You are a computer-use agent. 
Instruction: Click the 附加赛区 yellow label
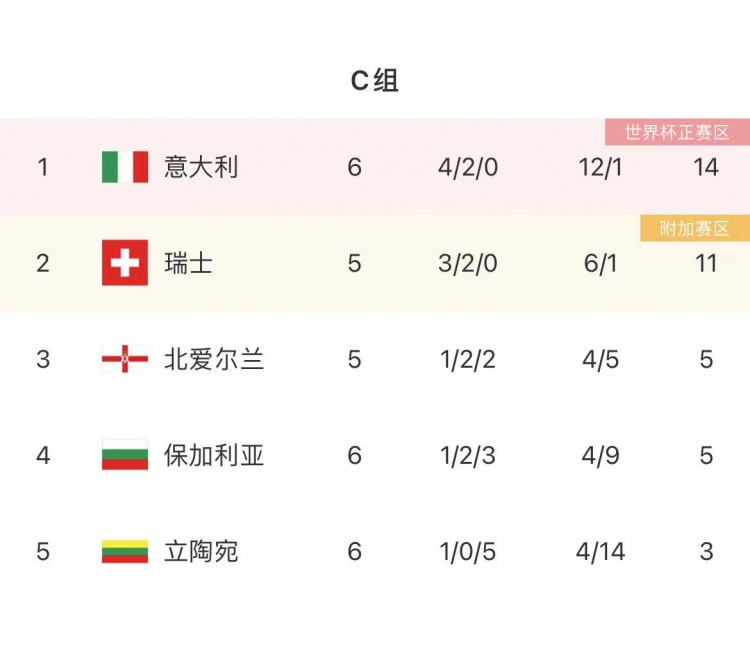click(x=695, y=229)
